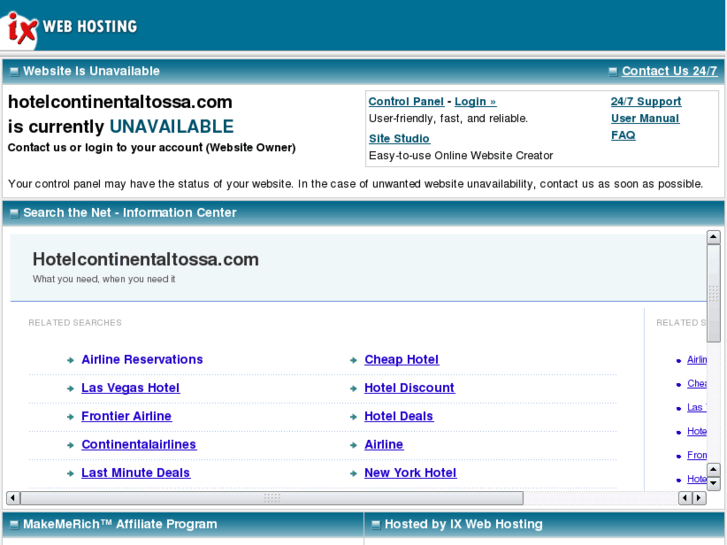Open the Last Minute Deals link
Screen dimensions: 727x545
[x=135, y=473]
